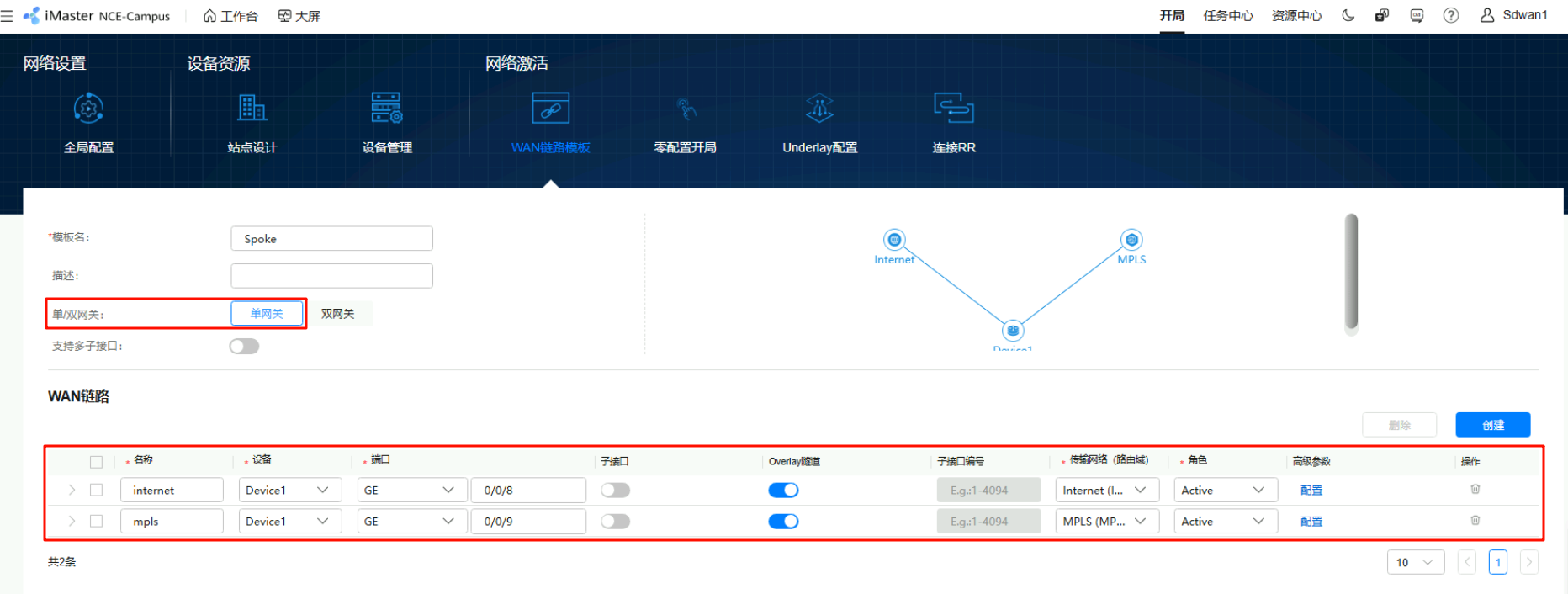The height and width of the screenshot is (594, 1568).
Task: Open transport network dropdown showing MPLS
Action: (1106, 522)
